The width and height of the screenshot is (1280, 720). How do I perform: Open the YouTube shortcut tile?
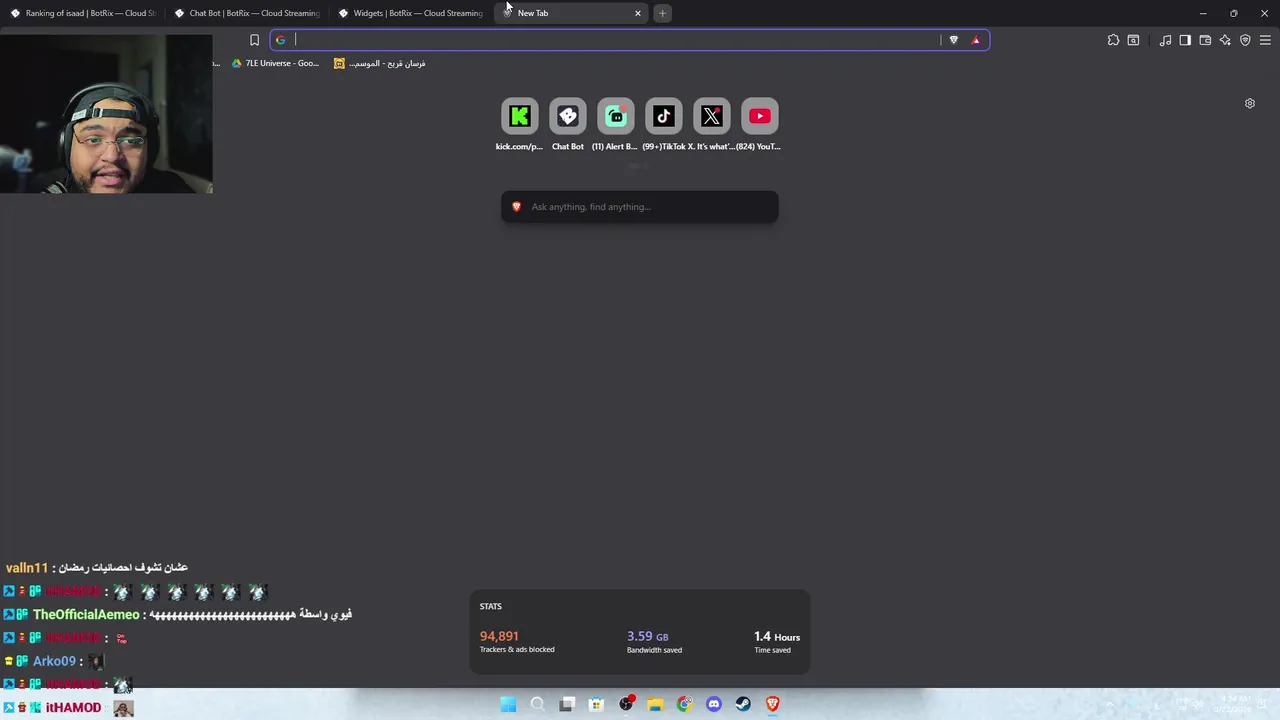coord(760,116)
